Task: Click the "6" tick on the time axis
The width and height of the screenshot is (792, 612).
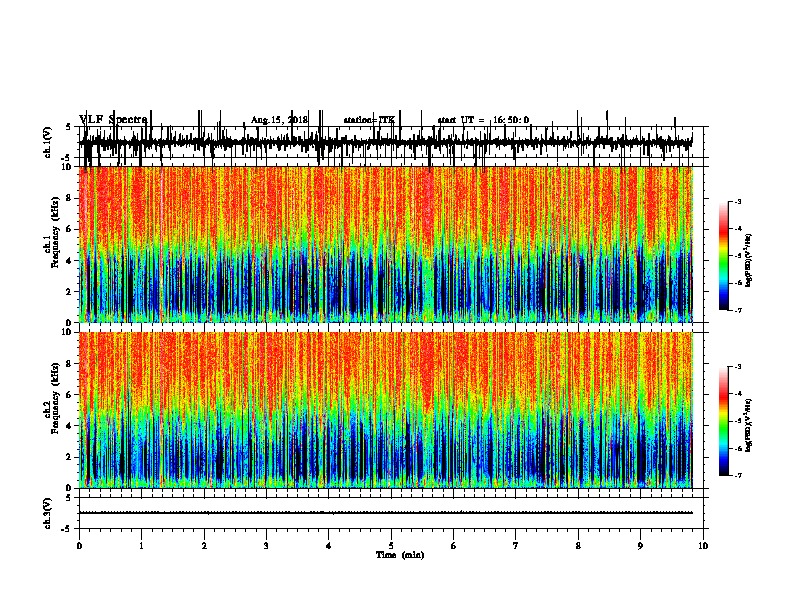Action: coord(454,546)
